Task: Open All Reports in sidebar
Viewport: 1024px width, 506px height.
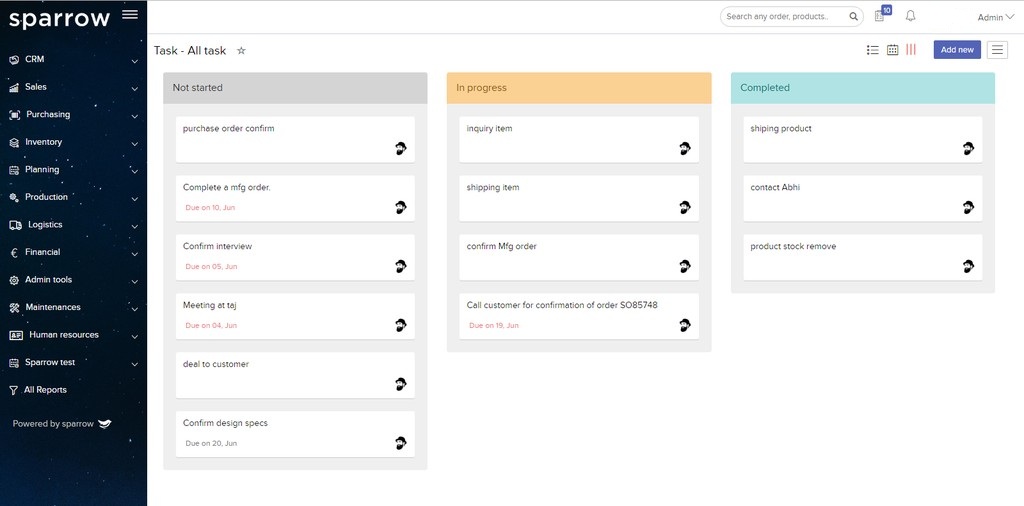Action: [45, 390]
